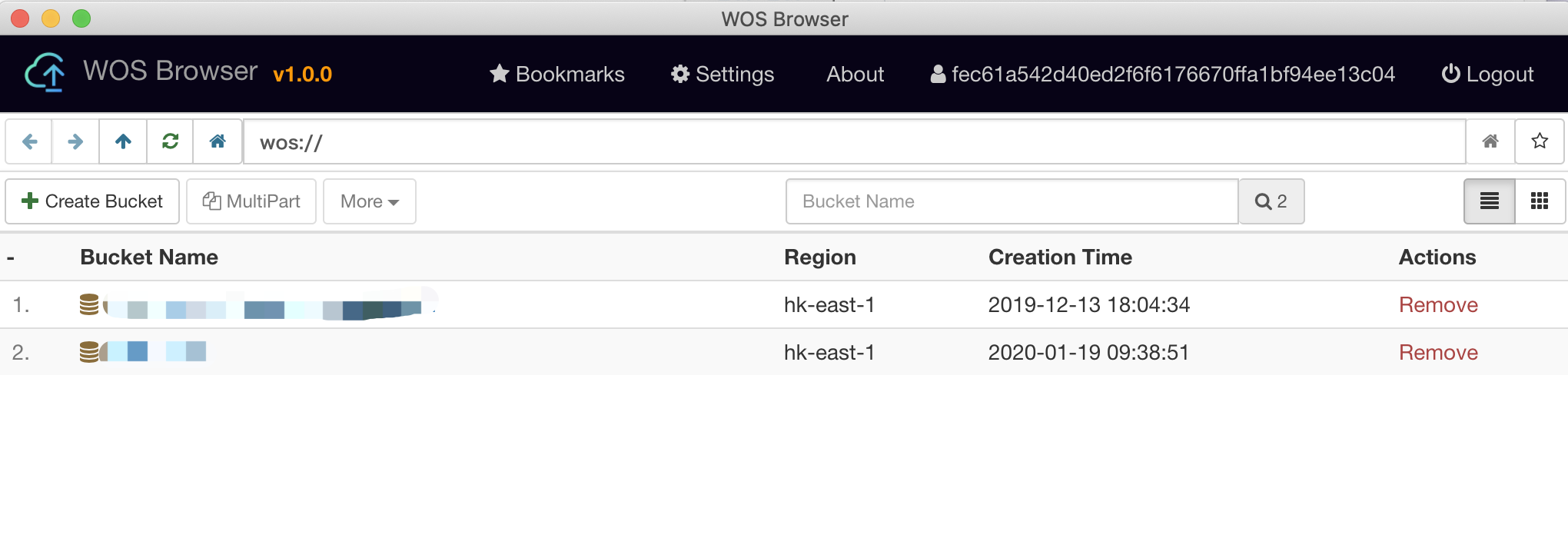Click home icon beside refresh button

tap(218, 141)
